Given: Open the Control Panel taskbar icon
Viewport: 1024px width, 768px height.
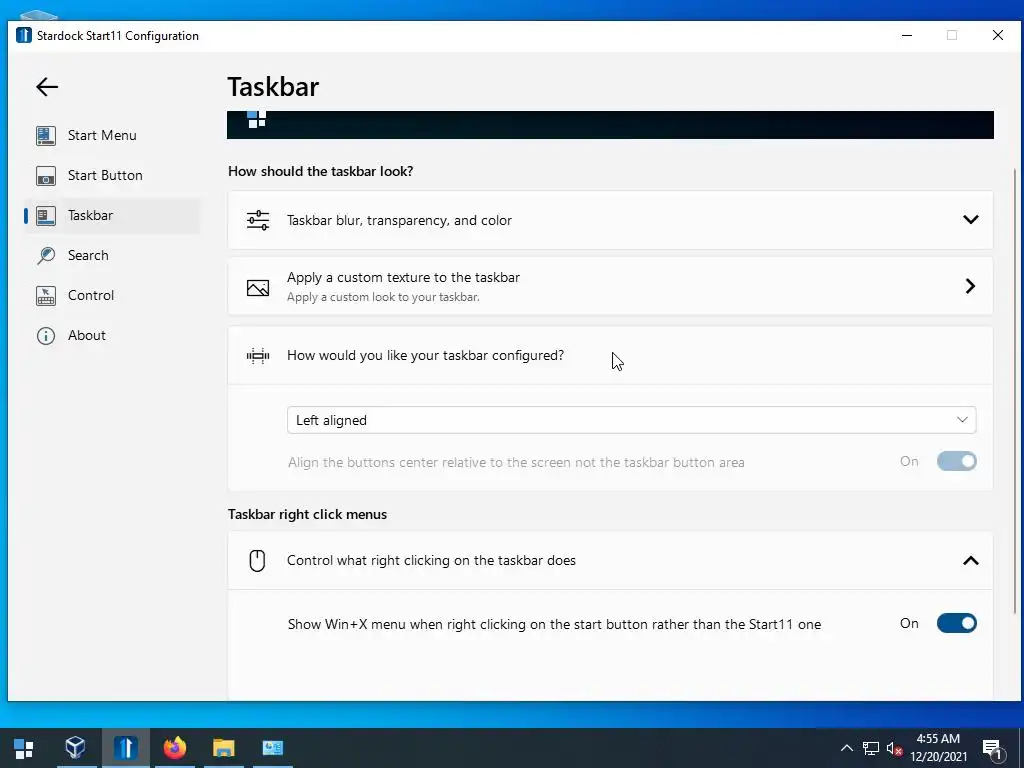Looking at the screenshot, I should tap(272, 747).
